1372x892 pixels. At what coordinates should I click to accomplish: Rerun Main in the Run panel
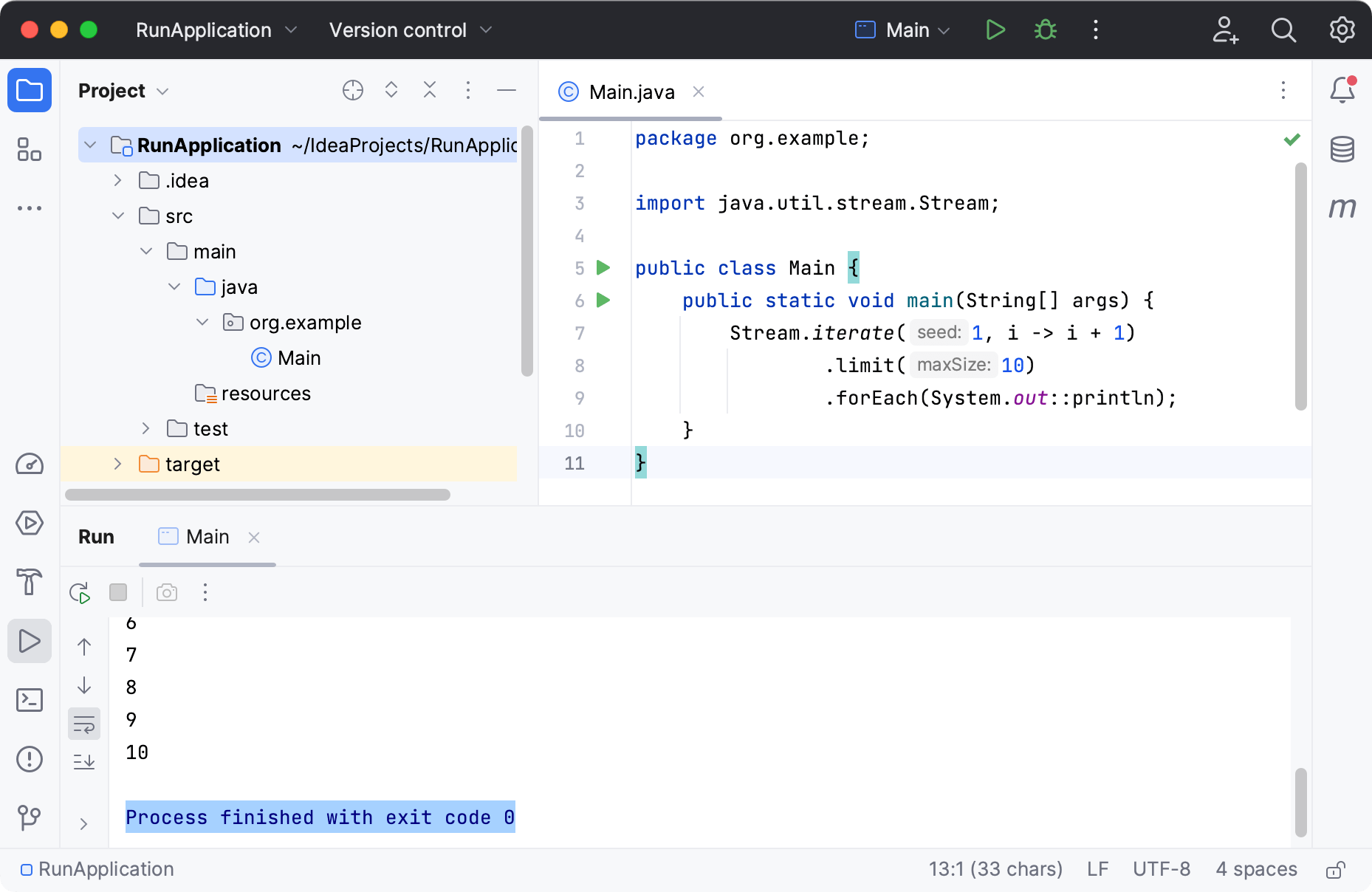80,592
